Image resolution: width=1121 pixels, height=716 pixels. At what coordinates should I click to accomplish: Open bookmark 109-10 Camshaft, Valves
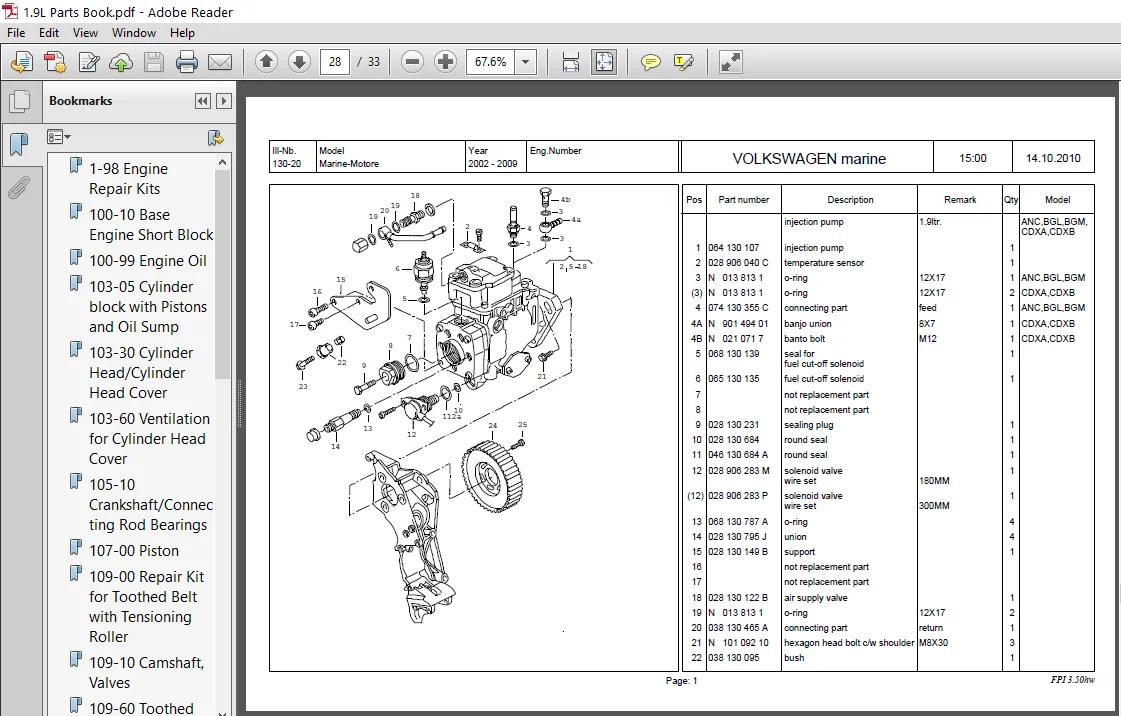146,672
